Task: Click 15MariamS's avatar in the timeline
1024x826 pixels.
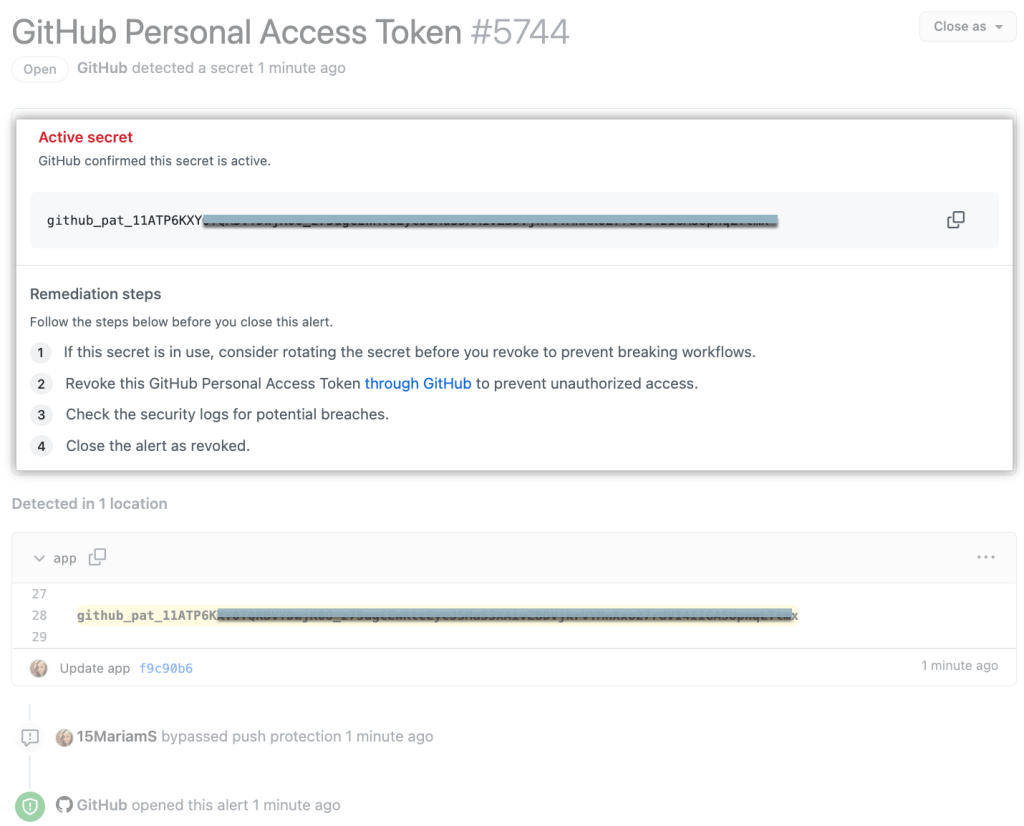Action: point(64,736)
